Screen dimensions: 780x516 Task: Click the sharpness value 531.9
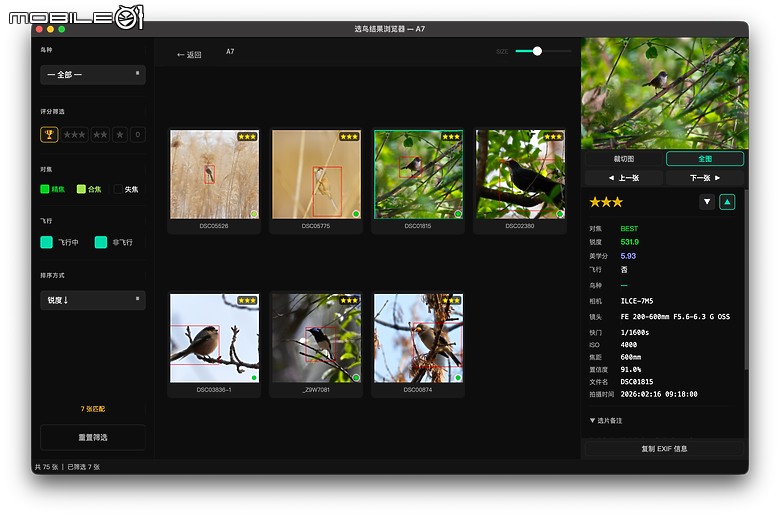click(629, 242)
